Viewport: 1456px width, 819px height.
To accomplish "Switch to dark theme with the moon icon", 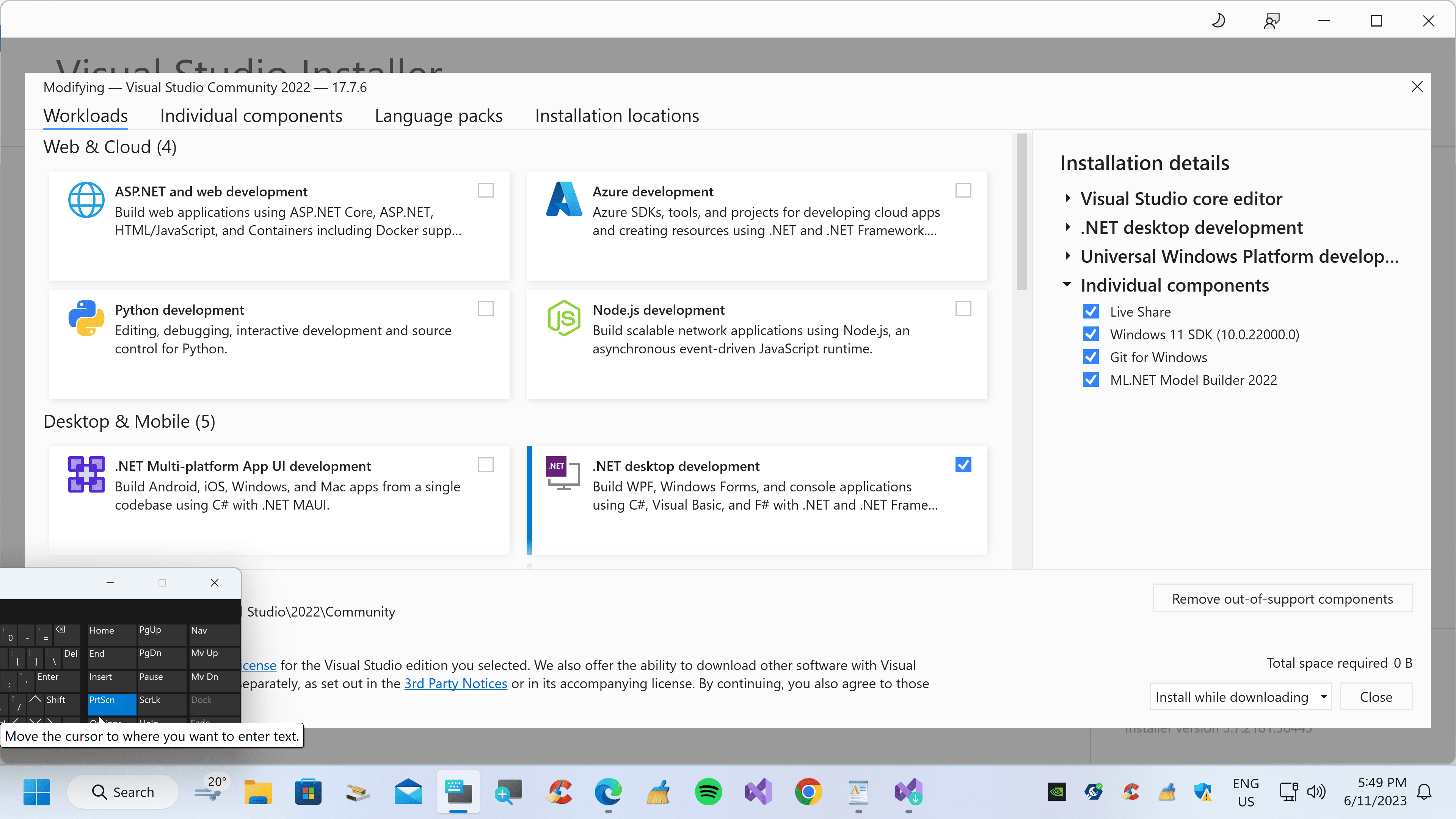I will click(1219, 21).
